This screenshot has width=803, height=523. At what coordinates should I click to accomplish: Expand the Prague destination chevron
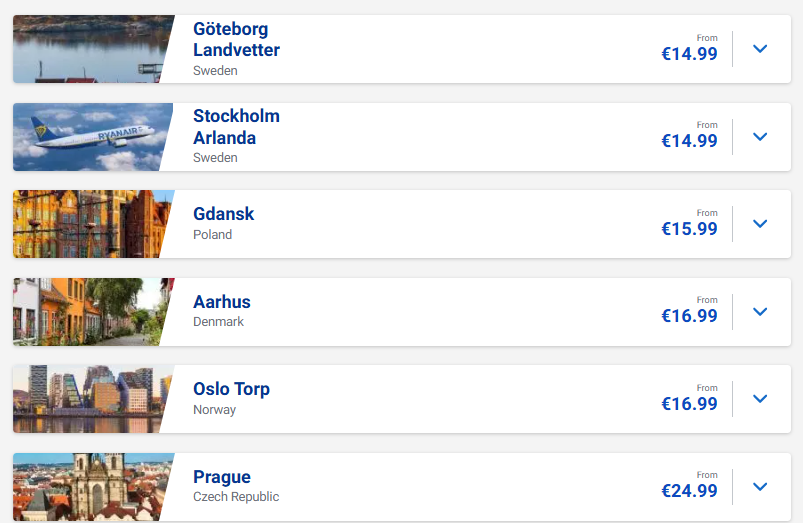click(x=760, y=487)
